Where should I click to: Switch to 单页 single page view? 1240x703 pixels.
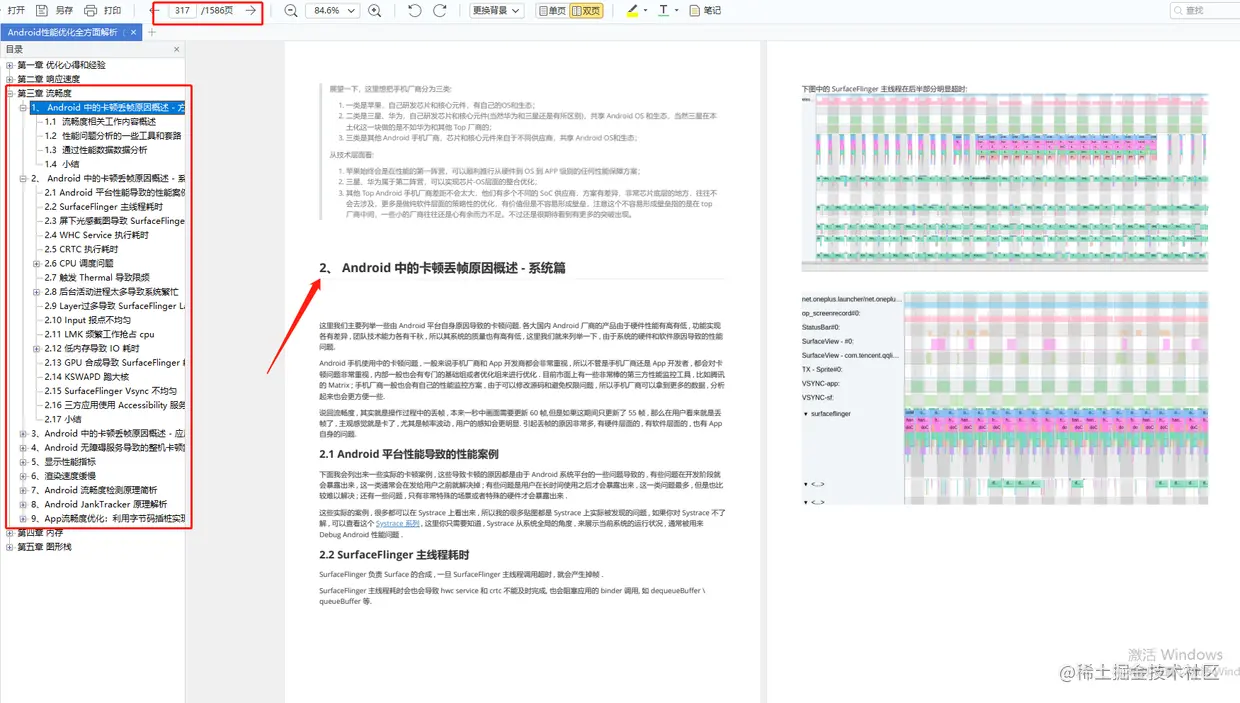tap(552, 10)
